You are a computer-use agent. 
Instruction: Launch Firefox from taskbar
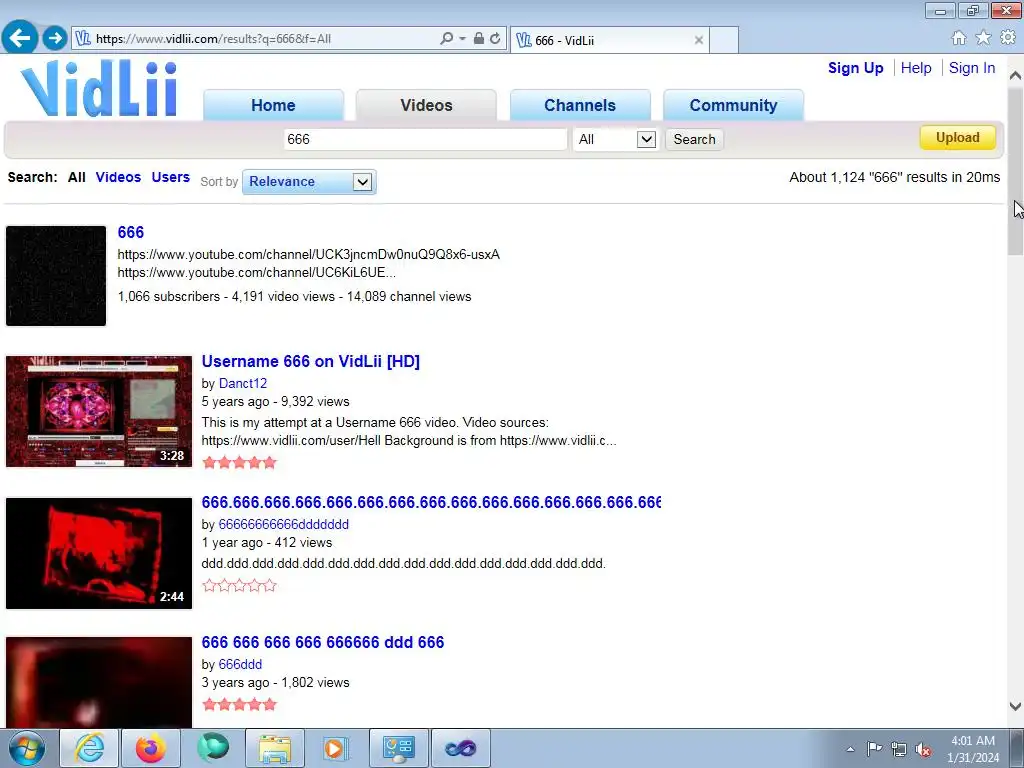pos(150,748)
